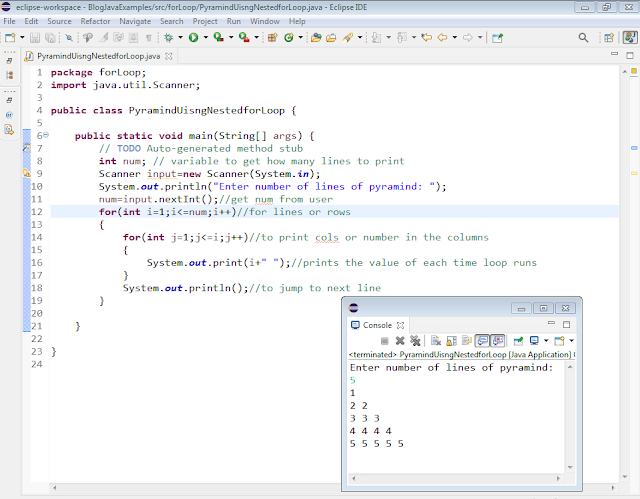Click the Save toolbar icon
Viewport: 640px width, 499px height.
35,38
